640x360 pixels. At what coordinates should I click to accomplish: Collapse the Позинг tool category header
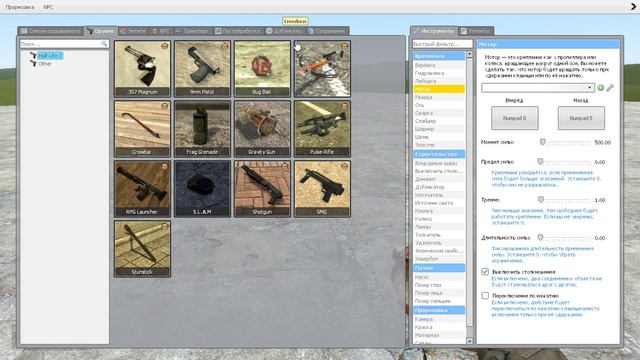tap(439, 268)
